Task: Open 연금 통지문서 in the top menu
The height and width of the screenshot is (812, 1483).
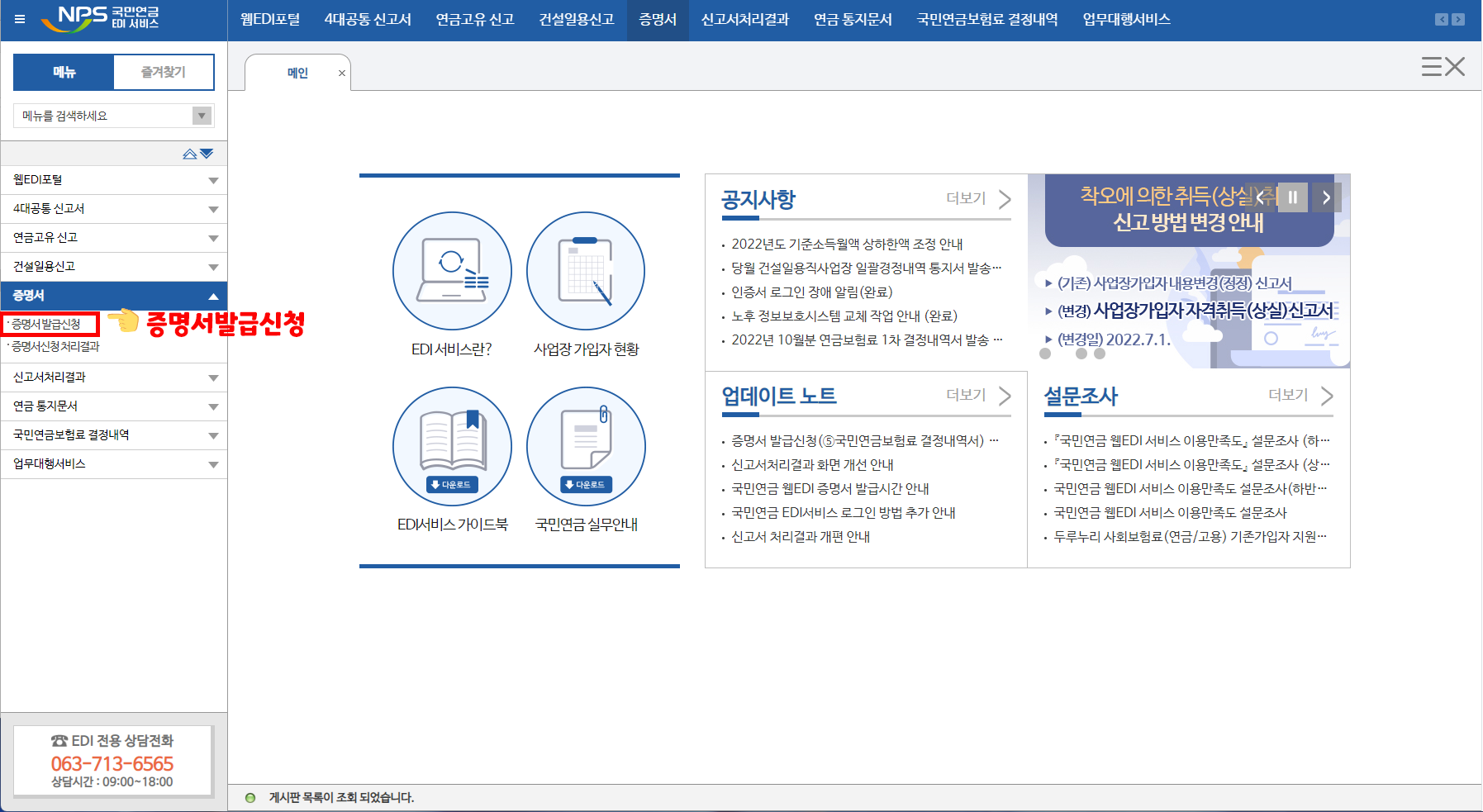Action: (x=853, y=19)
